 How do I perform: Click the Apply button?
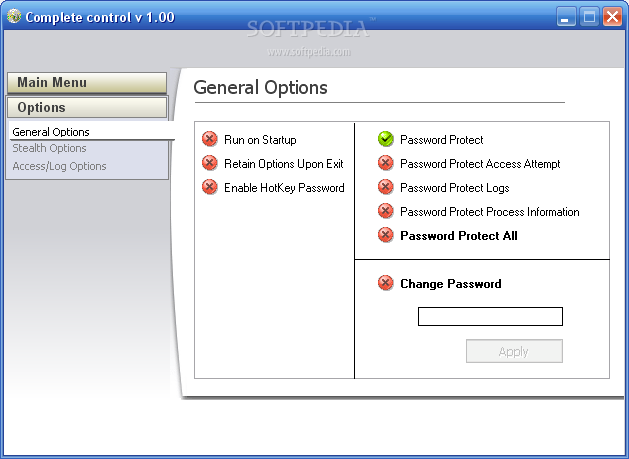pos(514,351)
